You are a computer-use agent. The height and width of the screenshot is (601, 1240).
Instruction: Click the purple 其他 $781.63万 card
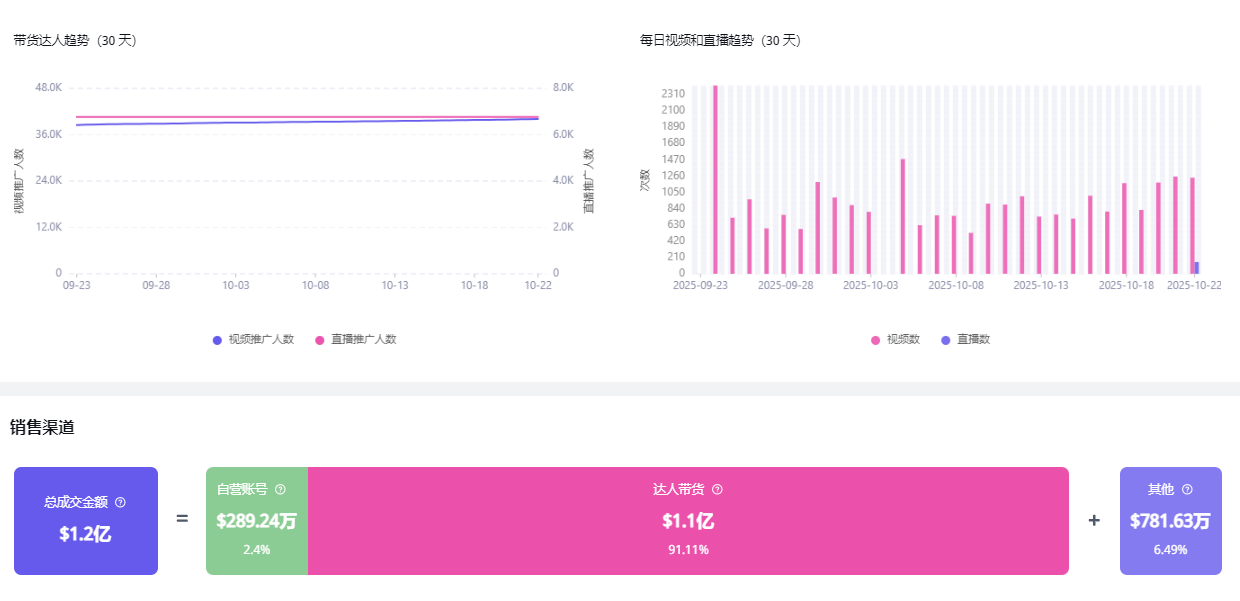point(1170,521)
